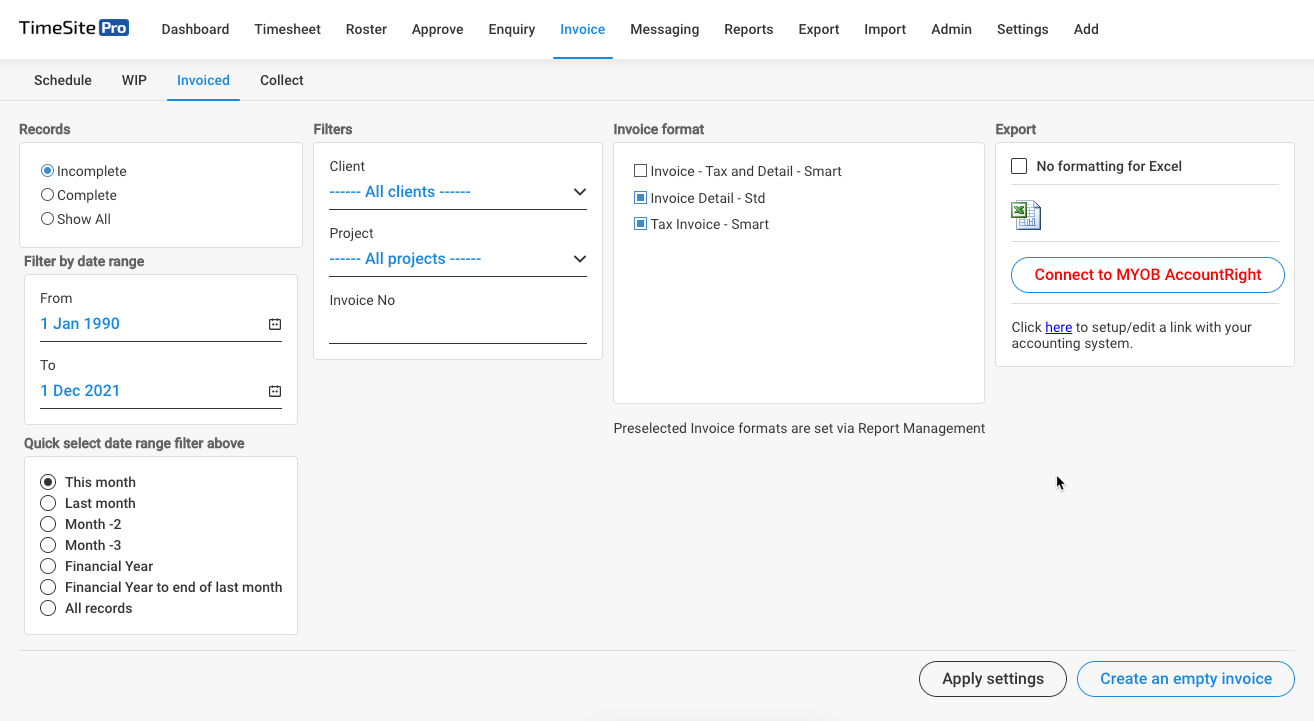
Task: Expand the Project dropdown list
Action: tap(458, 259)
